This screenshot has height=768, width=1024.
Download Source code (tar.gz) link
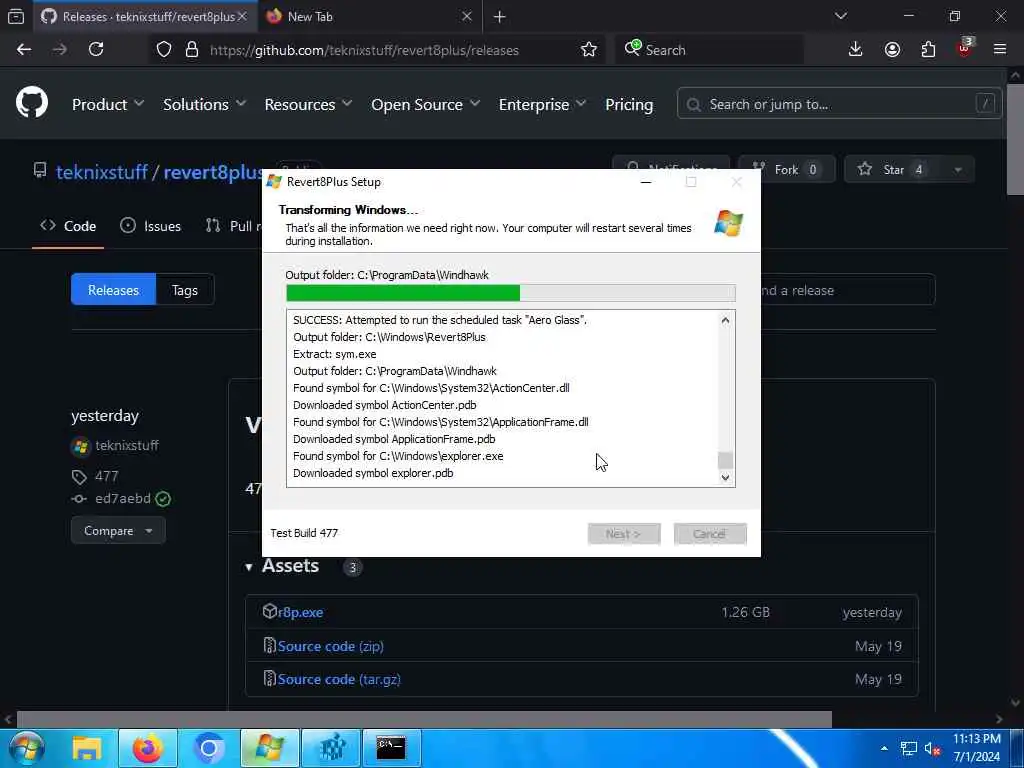pyautogui.click(x=339, y=679)
